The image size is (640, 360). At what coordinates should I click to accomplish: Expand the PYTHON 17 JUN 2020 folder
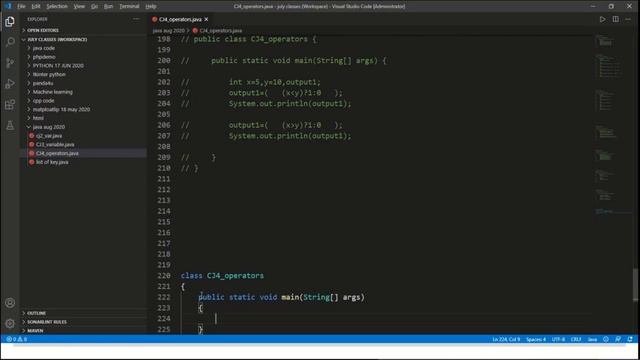(x=83, y=65)
